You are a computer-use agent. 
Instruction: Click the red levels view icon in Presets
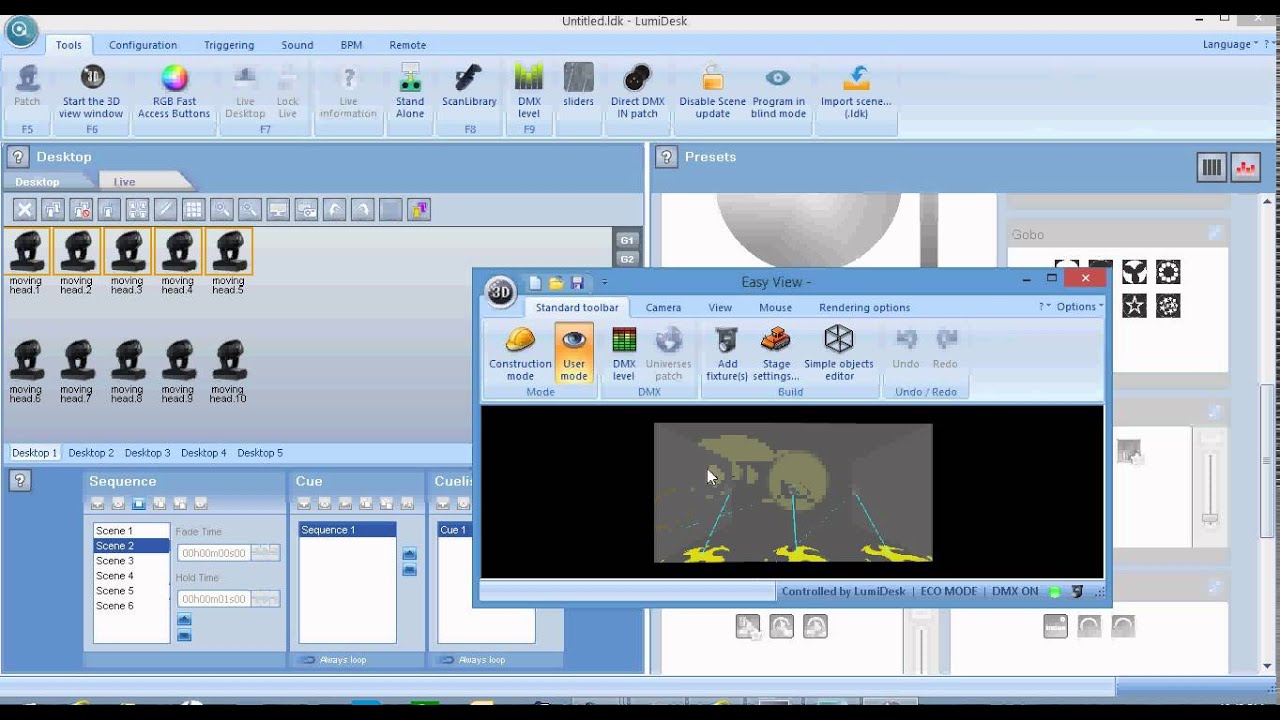[x=1246, y=168]
